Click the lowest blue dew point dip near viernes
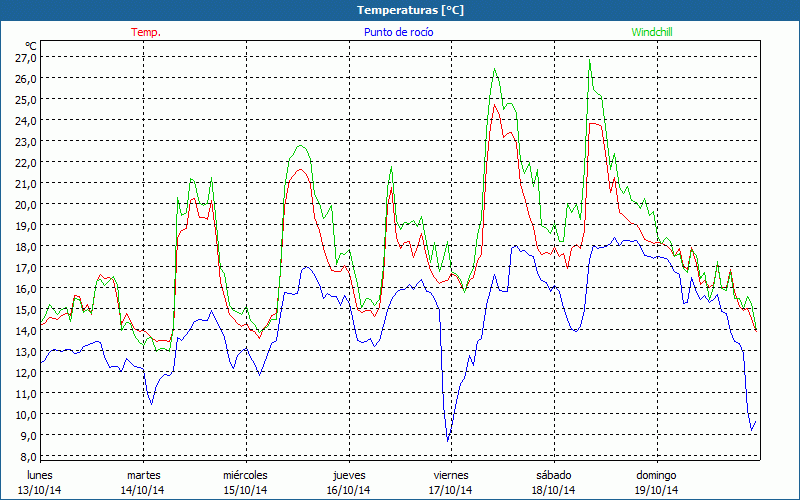This screenshot has height=500, width=800. pos(448,440)
